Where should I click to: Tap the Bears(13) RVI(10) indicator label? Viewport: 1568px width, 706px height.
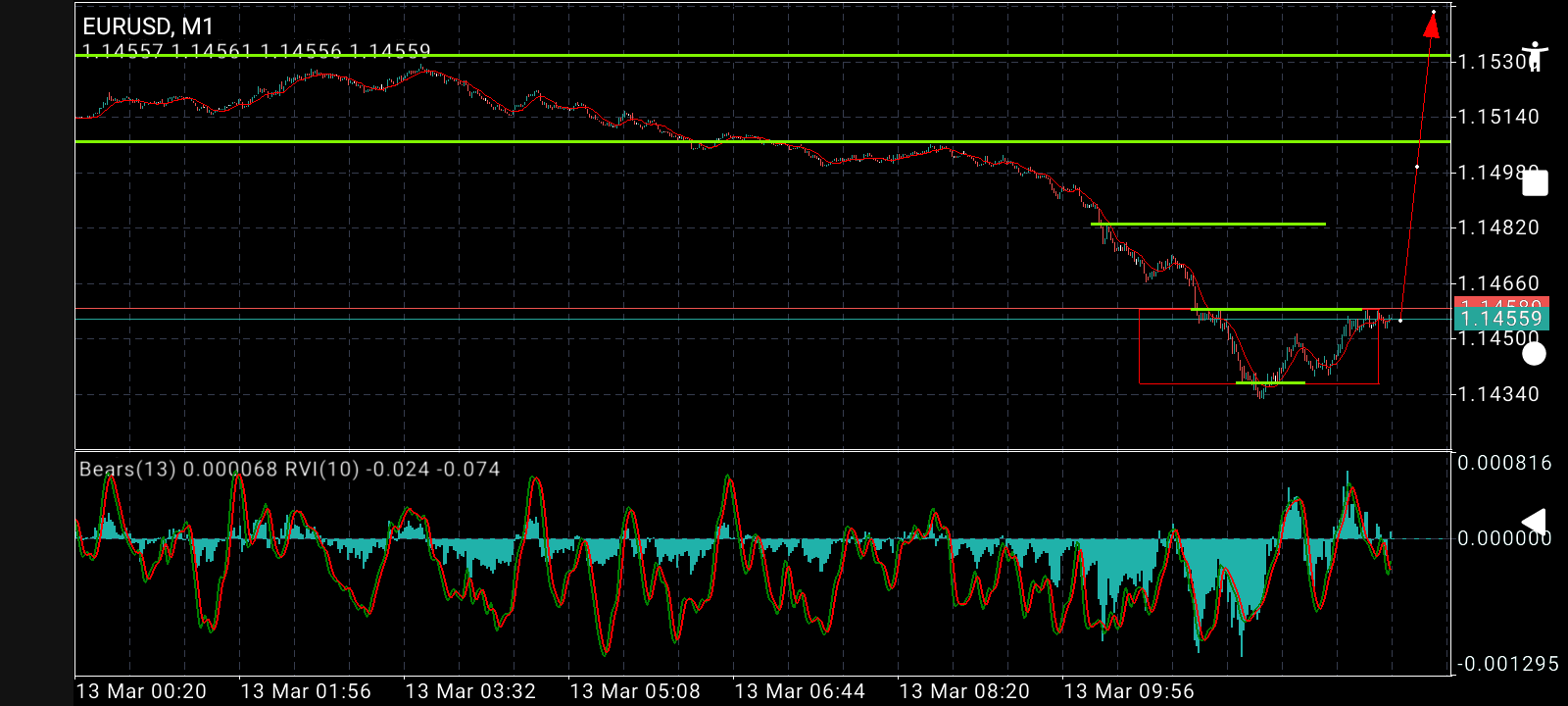290,469
